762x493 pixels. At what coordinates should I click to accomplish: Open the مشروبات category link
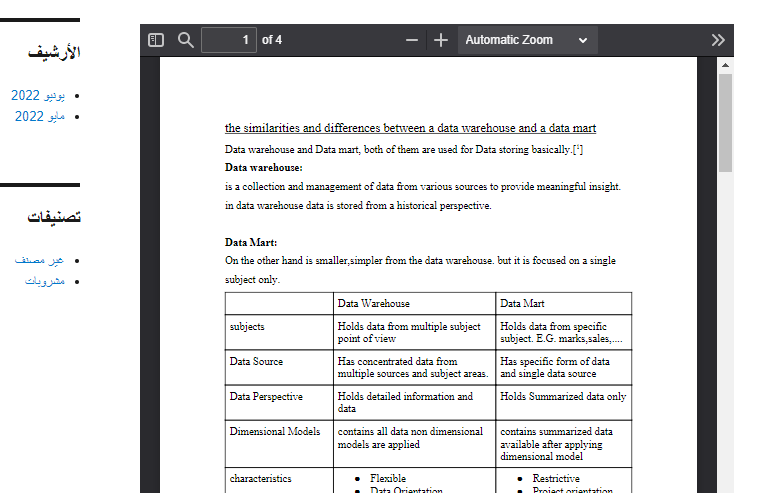[45, 281]
